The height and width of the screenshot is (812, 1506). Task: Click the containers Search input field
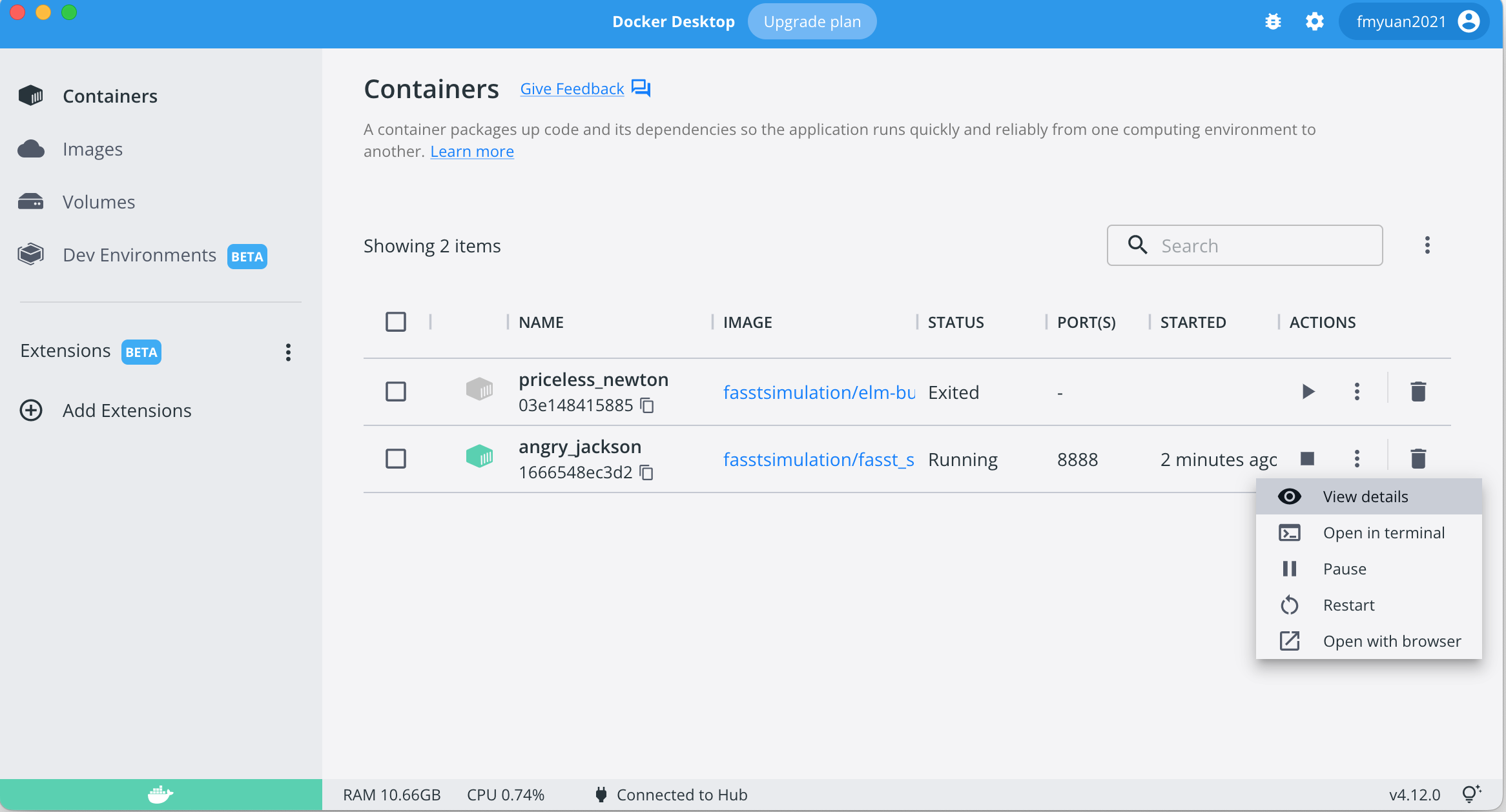[1259, 246]
